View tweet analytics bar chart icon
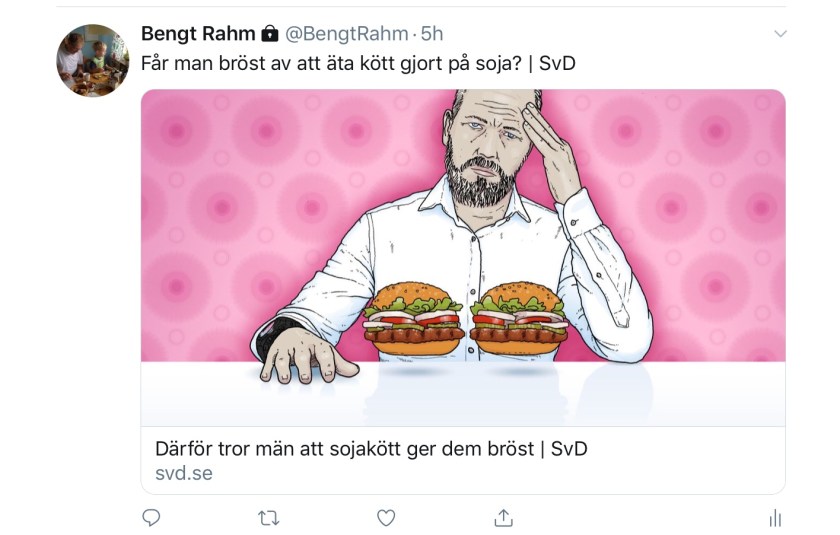Viewport: 840px width, 535px height. [x=775, y=518]
